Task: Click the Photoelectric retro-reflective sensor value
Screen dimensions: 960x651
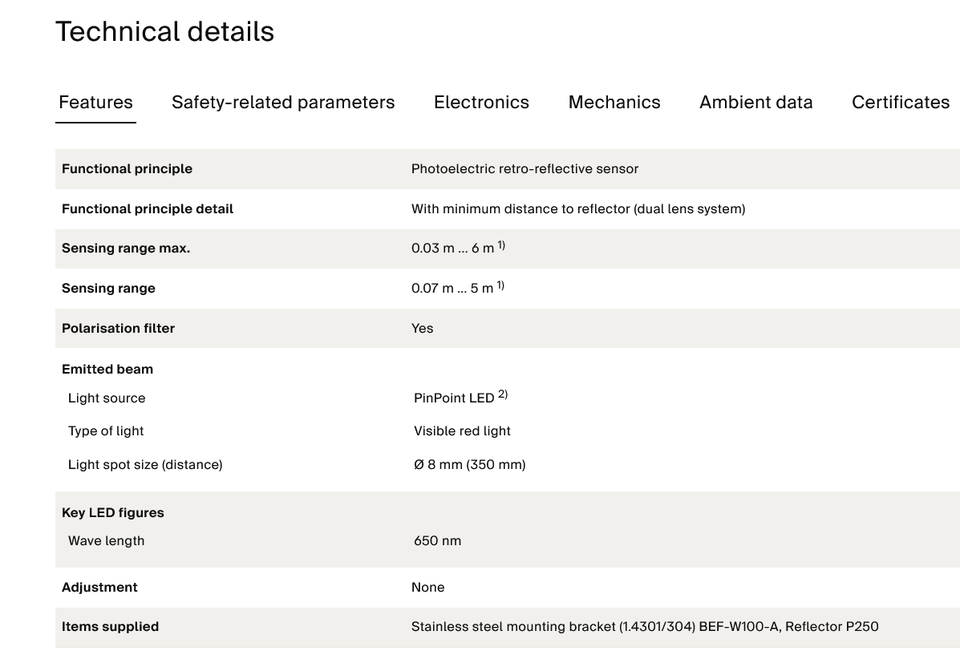Action: 525,169
